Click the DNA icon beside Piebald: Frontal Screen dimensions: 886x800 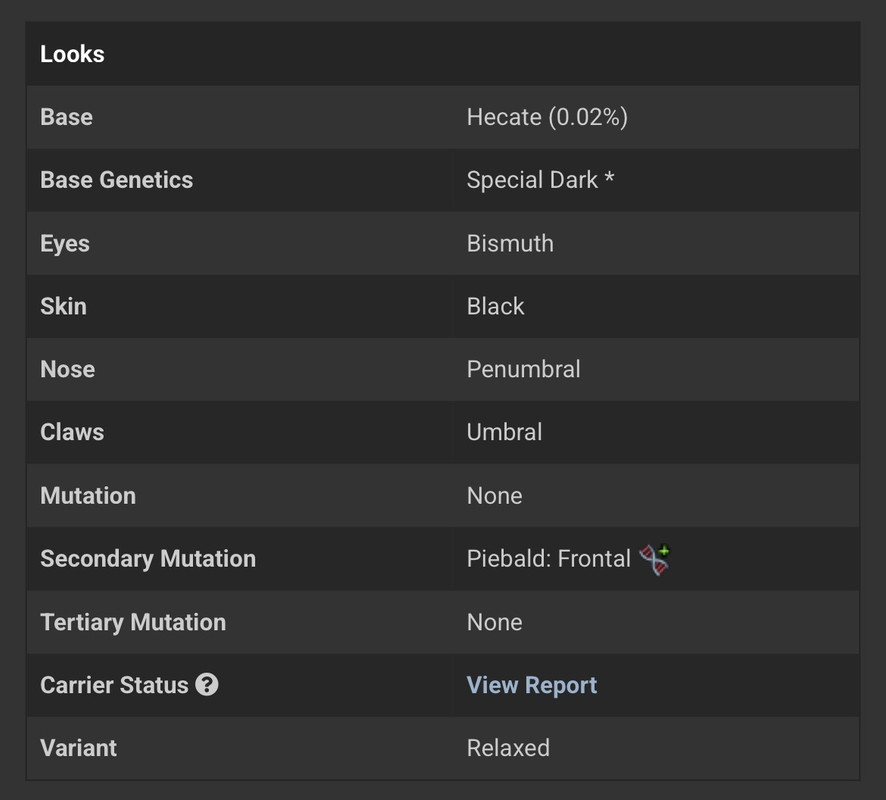click(654, 559)
